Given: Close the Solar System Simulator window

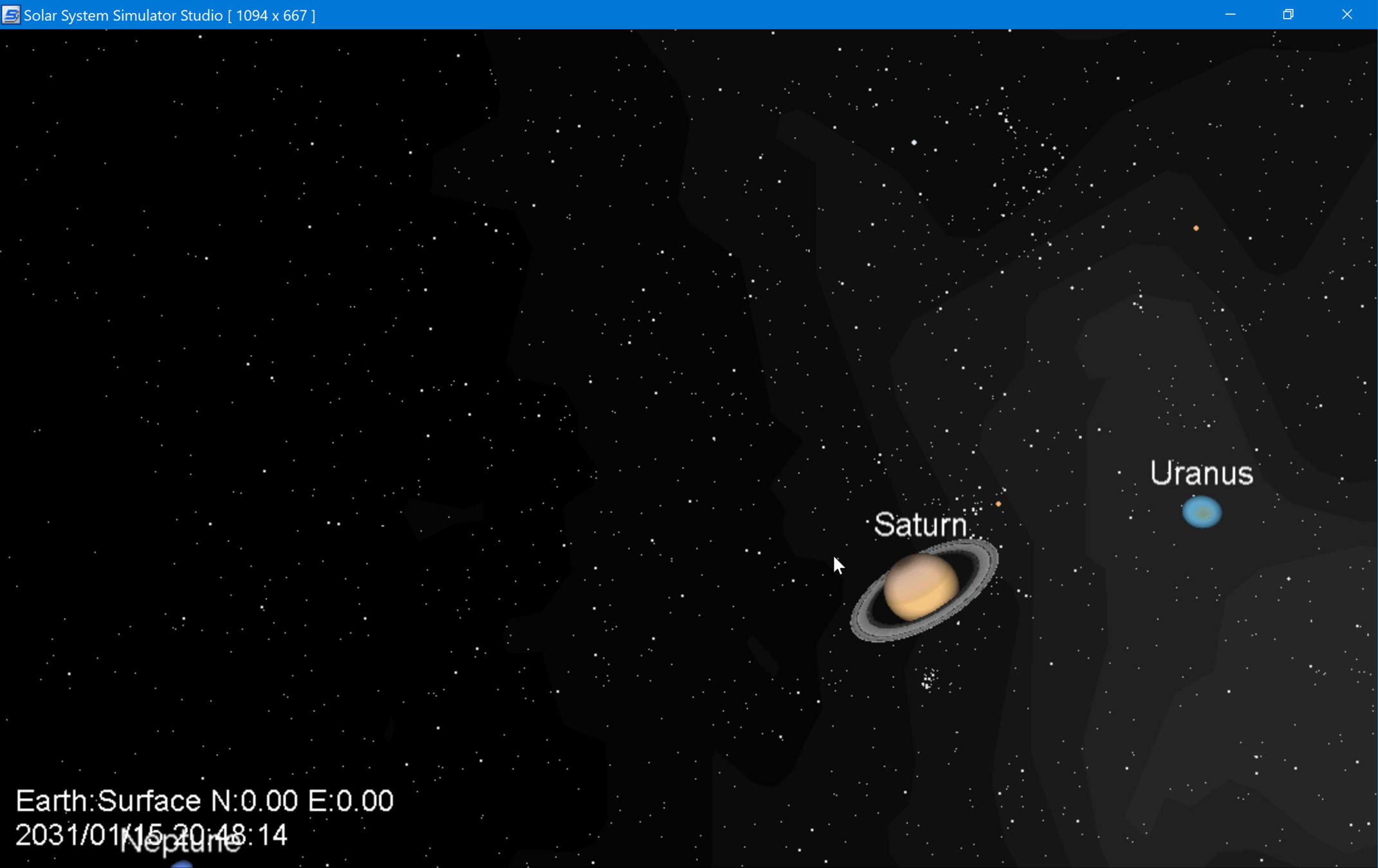Looking at the screenshot, I should [1347, 14].
